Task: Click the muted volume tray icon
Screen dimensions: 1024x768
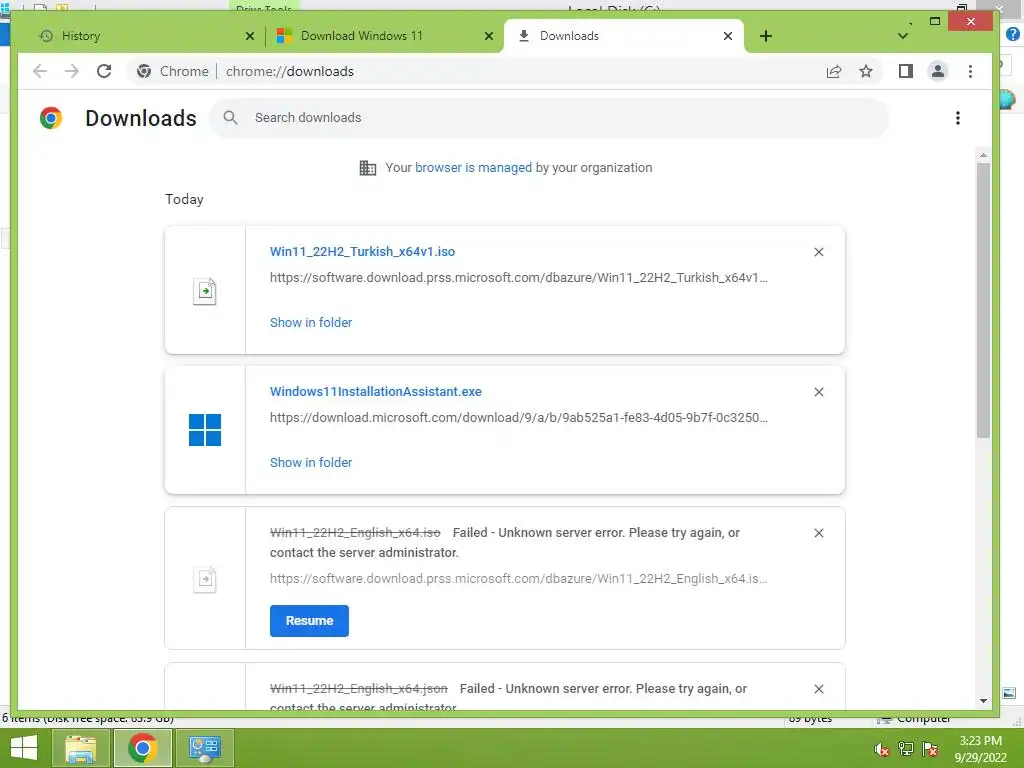Action: (881, 750)
